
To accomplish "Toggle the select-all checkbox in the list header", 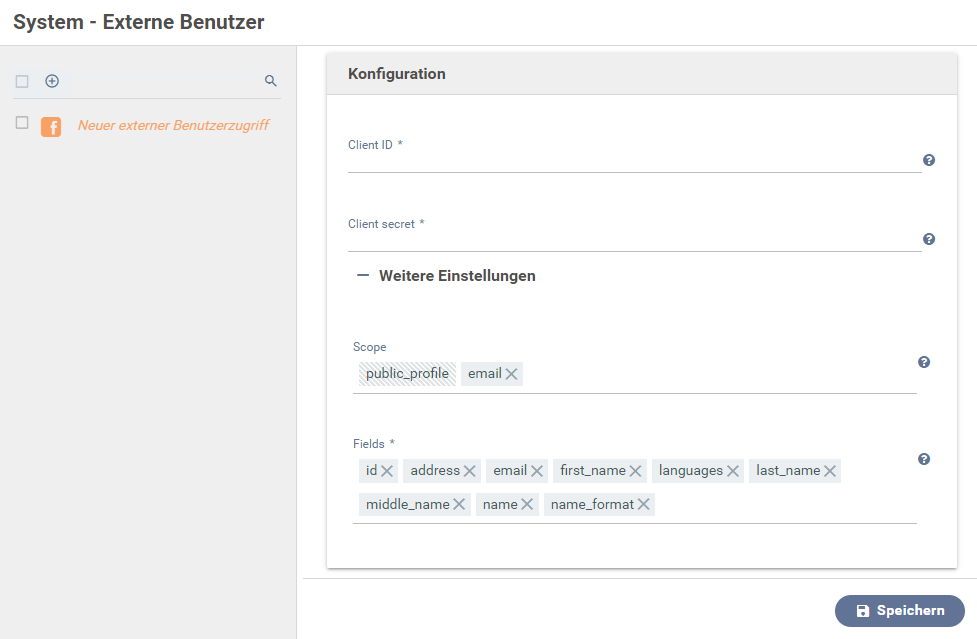I will [22, 81].
